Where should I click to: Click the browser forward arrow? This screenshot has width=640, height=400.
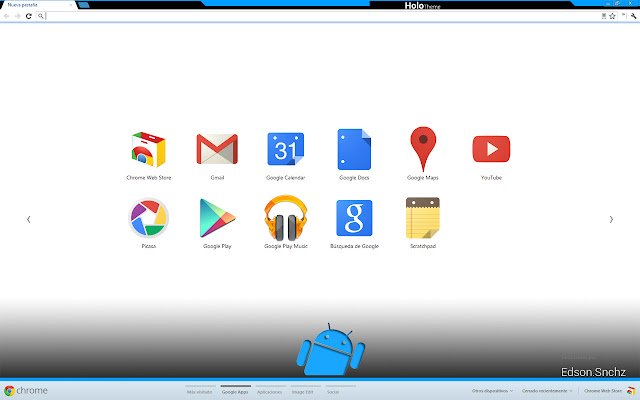(x=18, y=16)
